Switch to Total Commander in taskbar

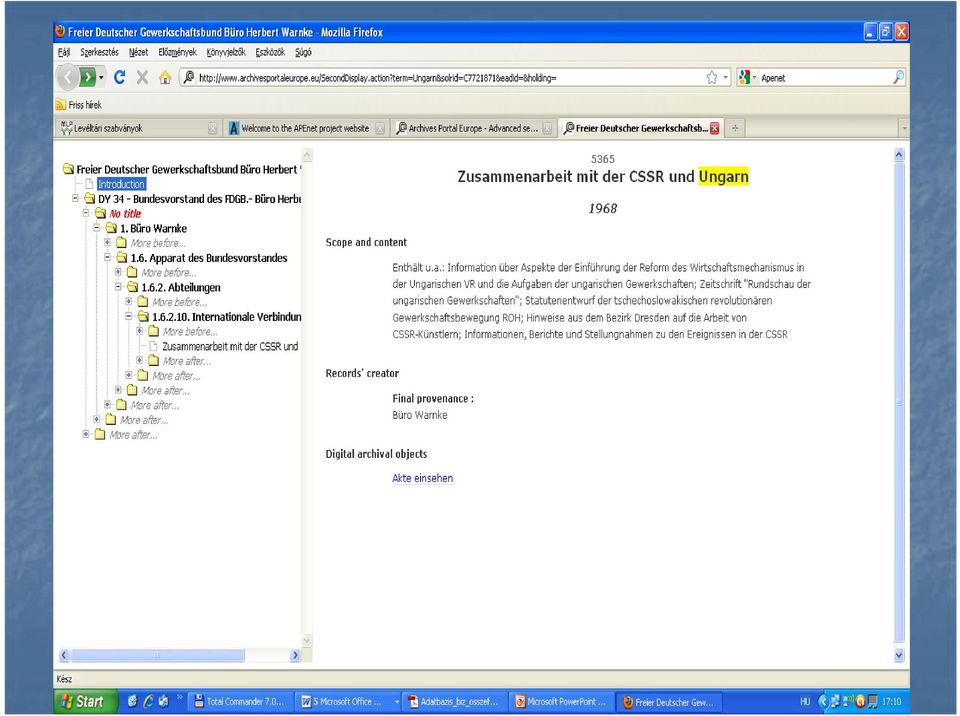[x=239, y=702]
